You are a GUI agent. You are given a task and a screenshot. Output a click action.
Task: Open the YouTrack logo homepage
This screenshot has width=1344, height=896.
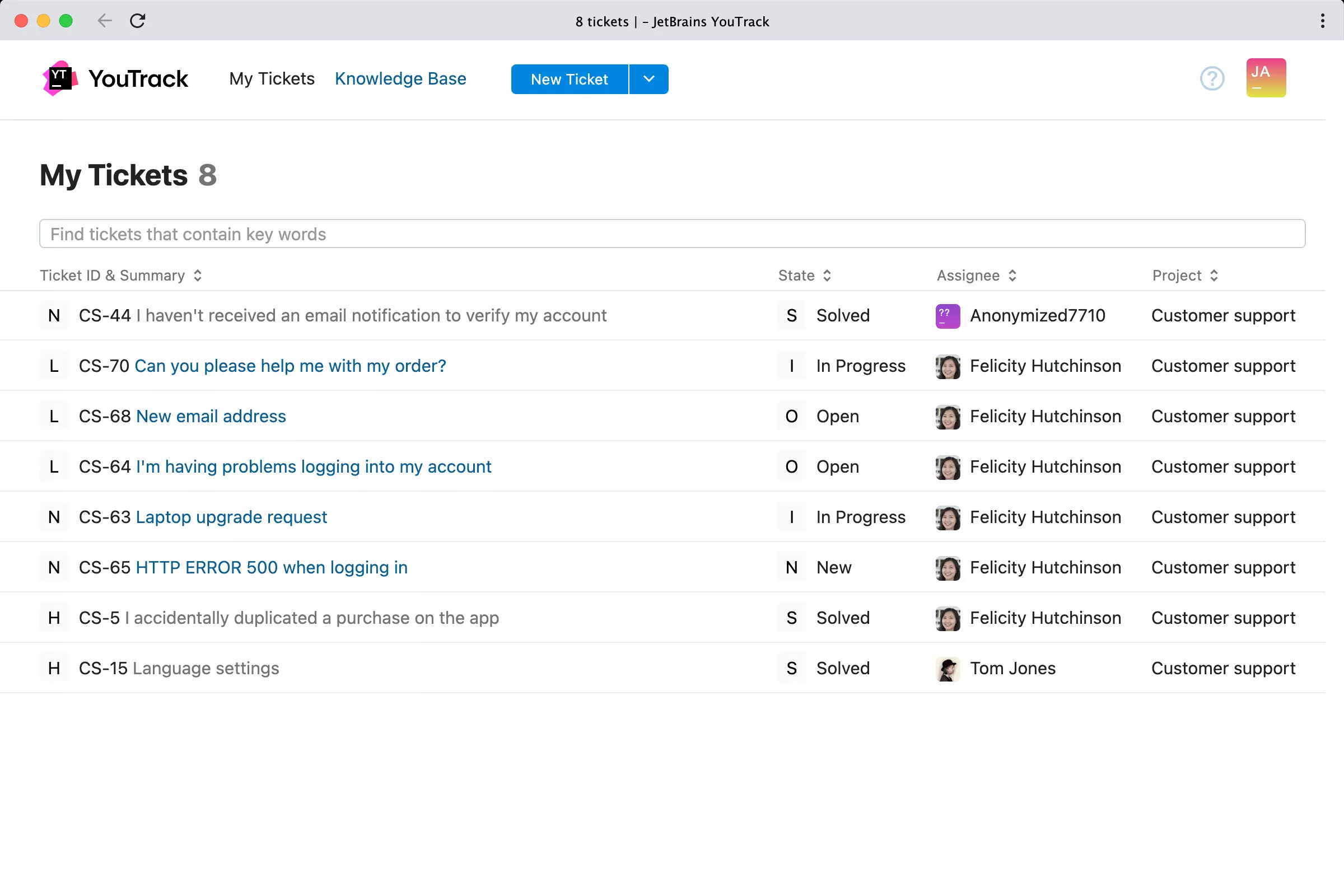pyautogui.click(x=114, y=78)
